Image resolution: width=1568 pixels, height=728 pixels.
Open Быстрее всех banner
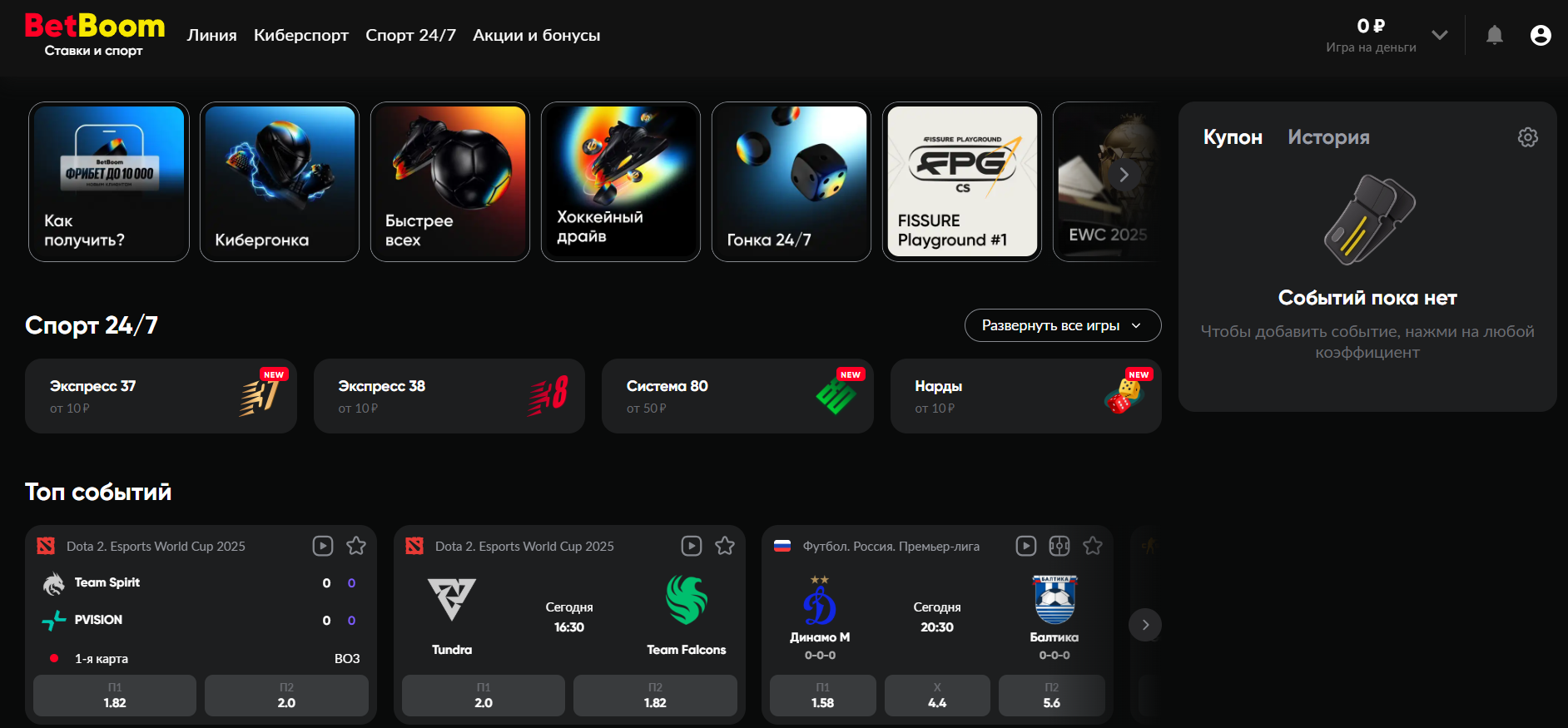click(x=450, y=181)
